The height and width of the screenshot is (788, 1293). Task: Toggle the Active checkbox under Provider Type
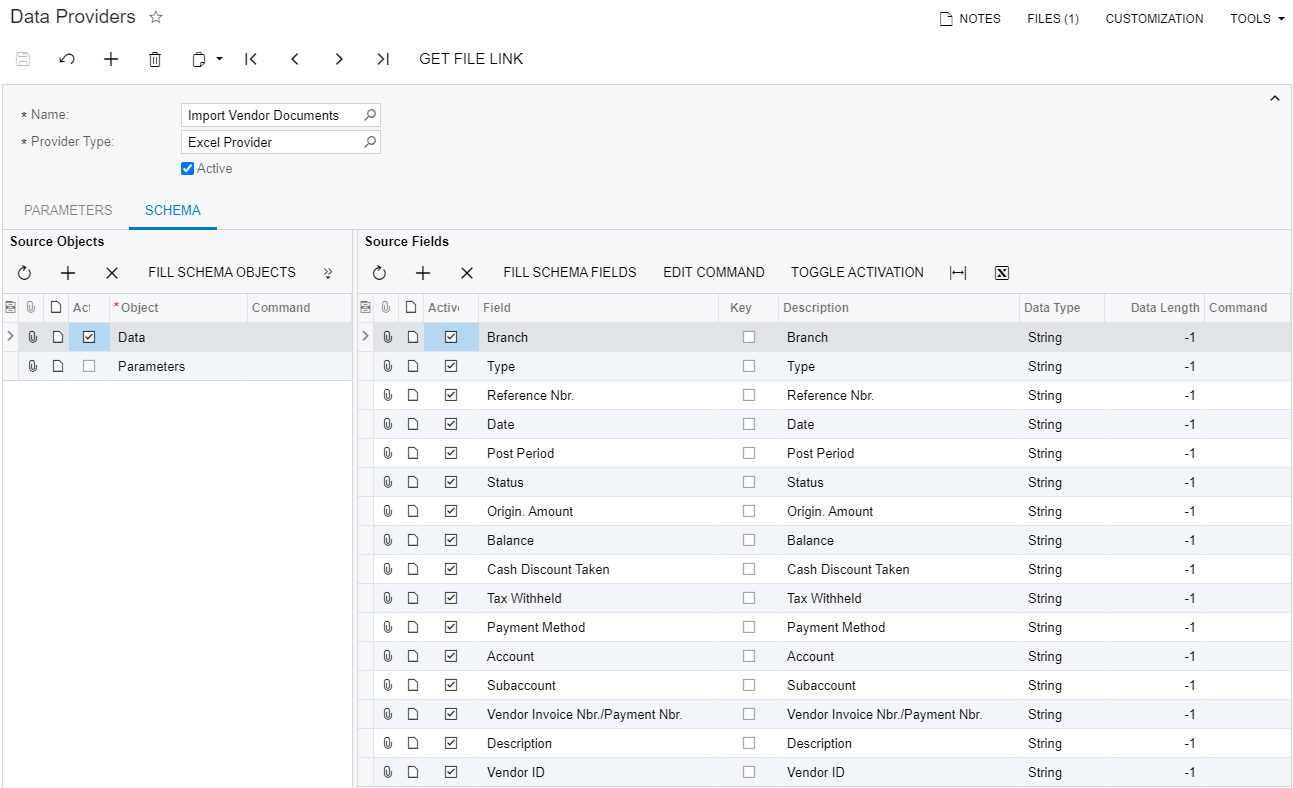coord(187,169)
